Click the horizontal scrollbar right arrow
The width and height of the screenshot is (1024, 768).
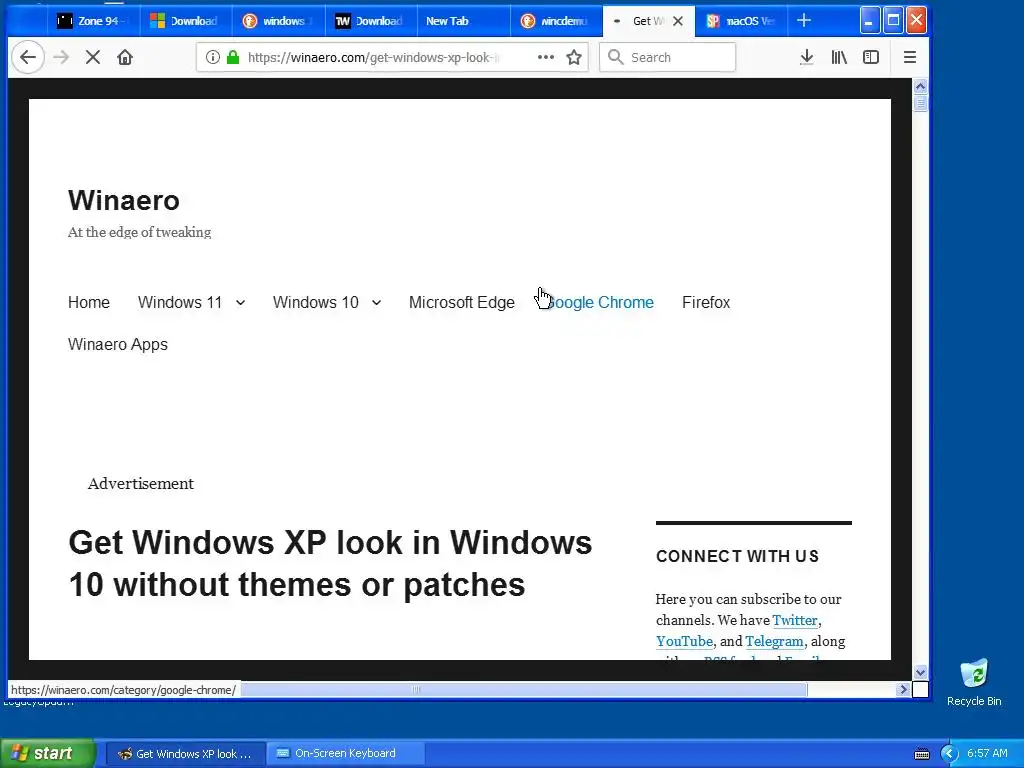tap(903, 689)
